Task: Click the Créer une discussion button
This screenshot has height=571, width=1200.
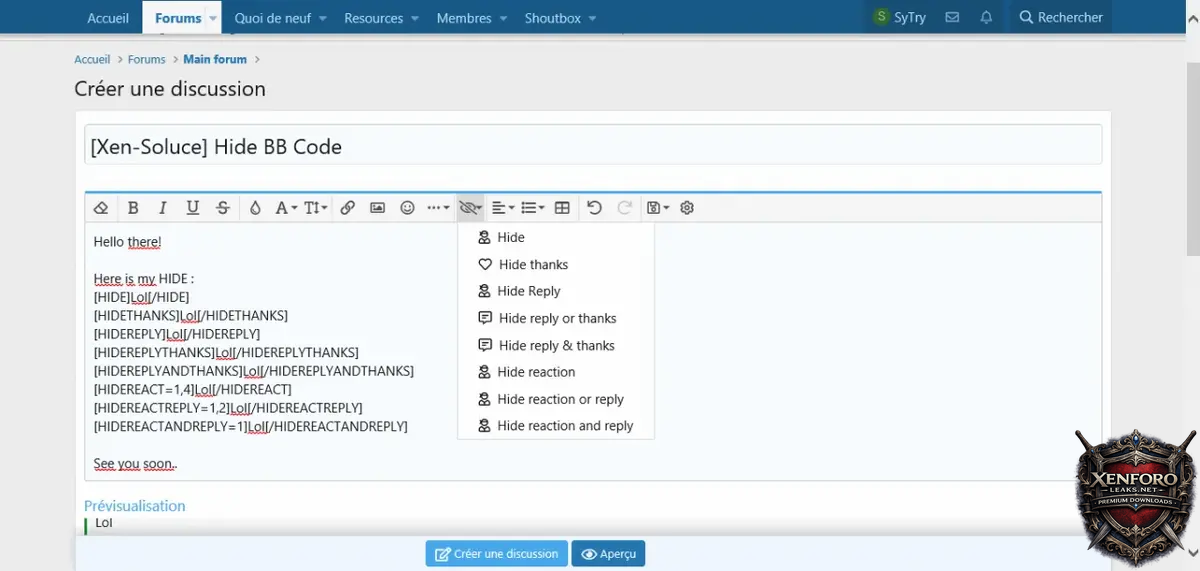Action: coord(496,554)
